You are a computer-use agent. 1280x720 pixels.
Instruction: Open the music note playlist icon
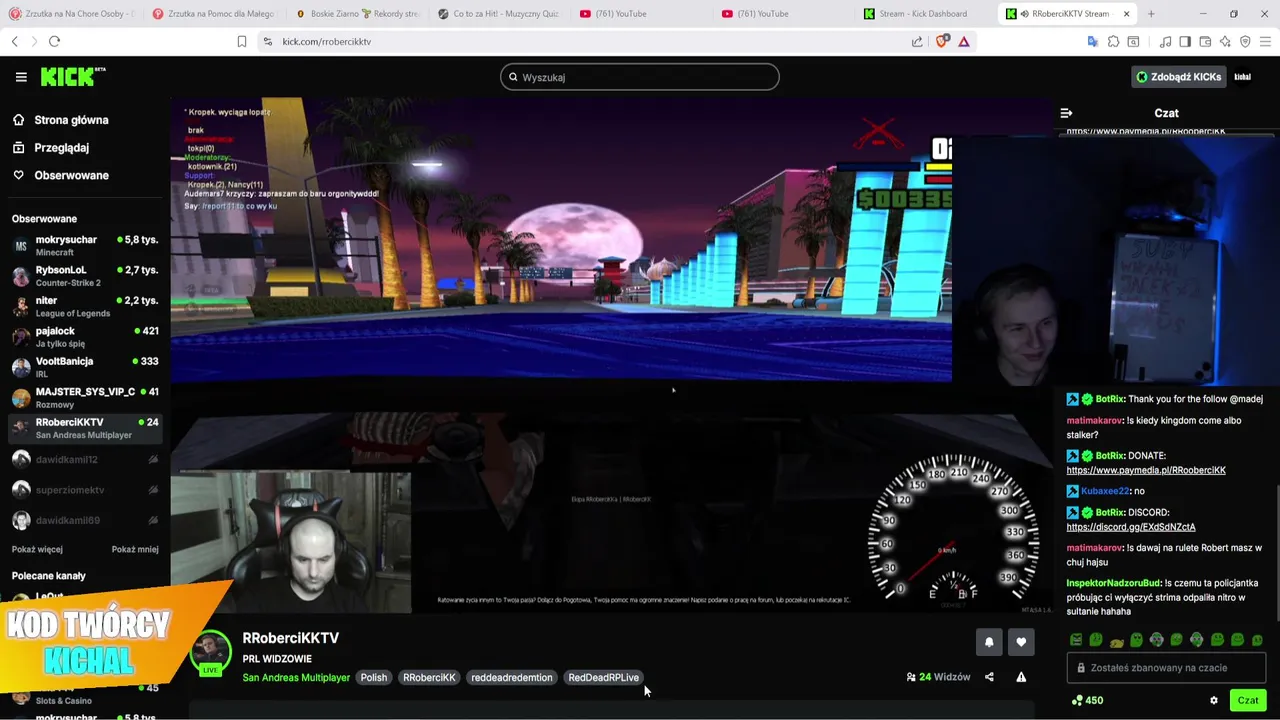[x=1166, y=41]
